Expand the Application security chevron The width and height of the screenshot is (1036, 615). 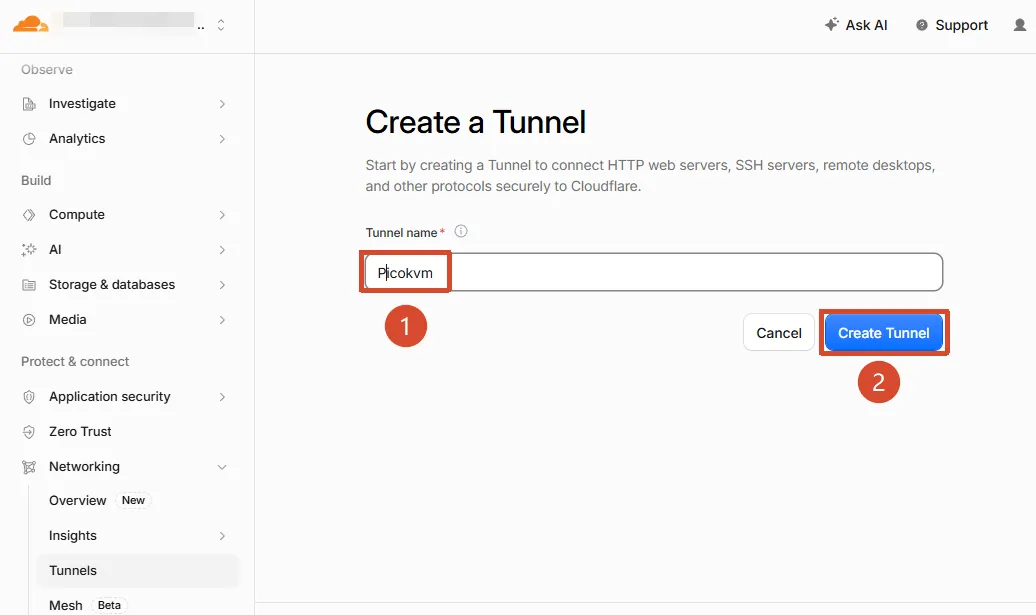222,397
